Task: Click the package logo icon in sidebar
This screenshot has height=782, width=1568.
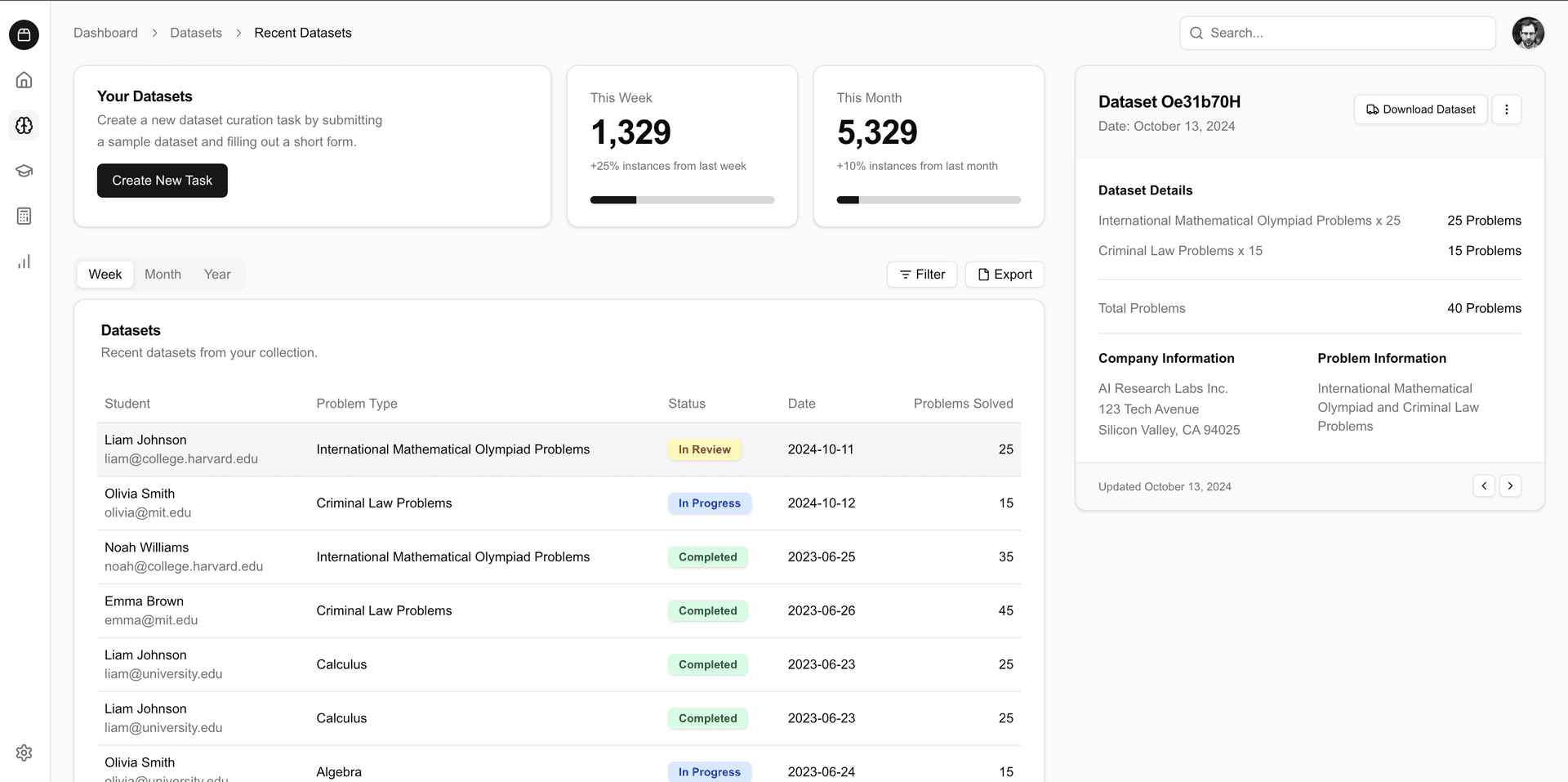Action: click(x=24, y=34)
